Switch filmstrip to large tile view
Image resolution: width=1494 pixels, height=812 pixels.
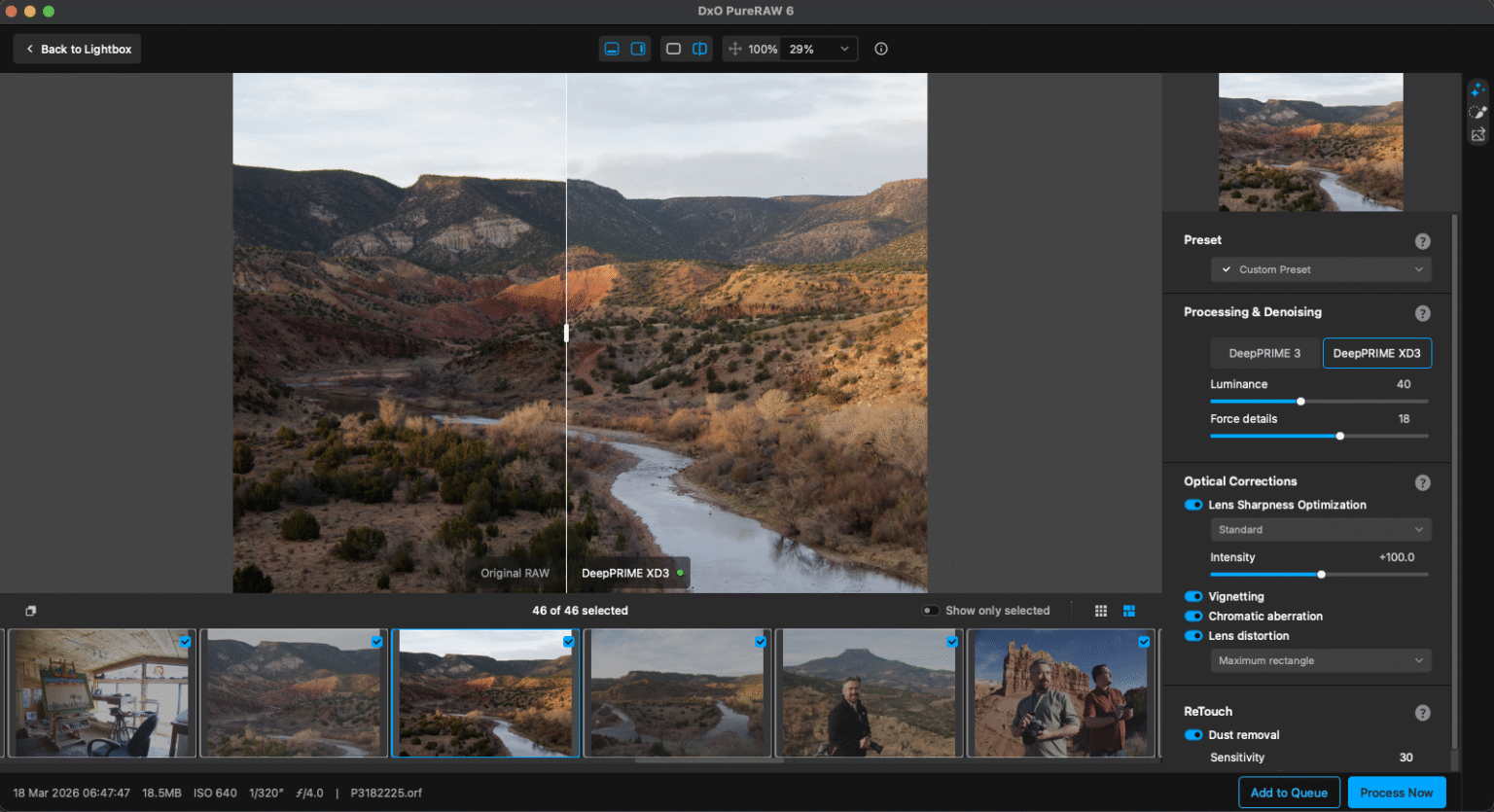point(1129,611)
